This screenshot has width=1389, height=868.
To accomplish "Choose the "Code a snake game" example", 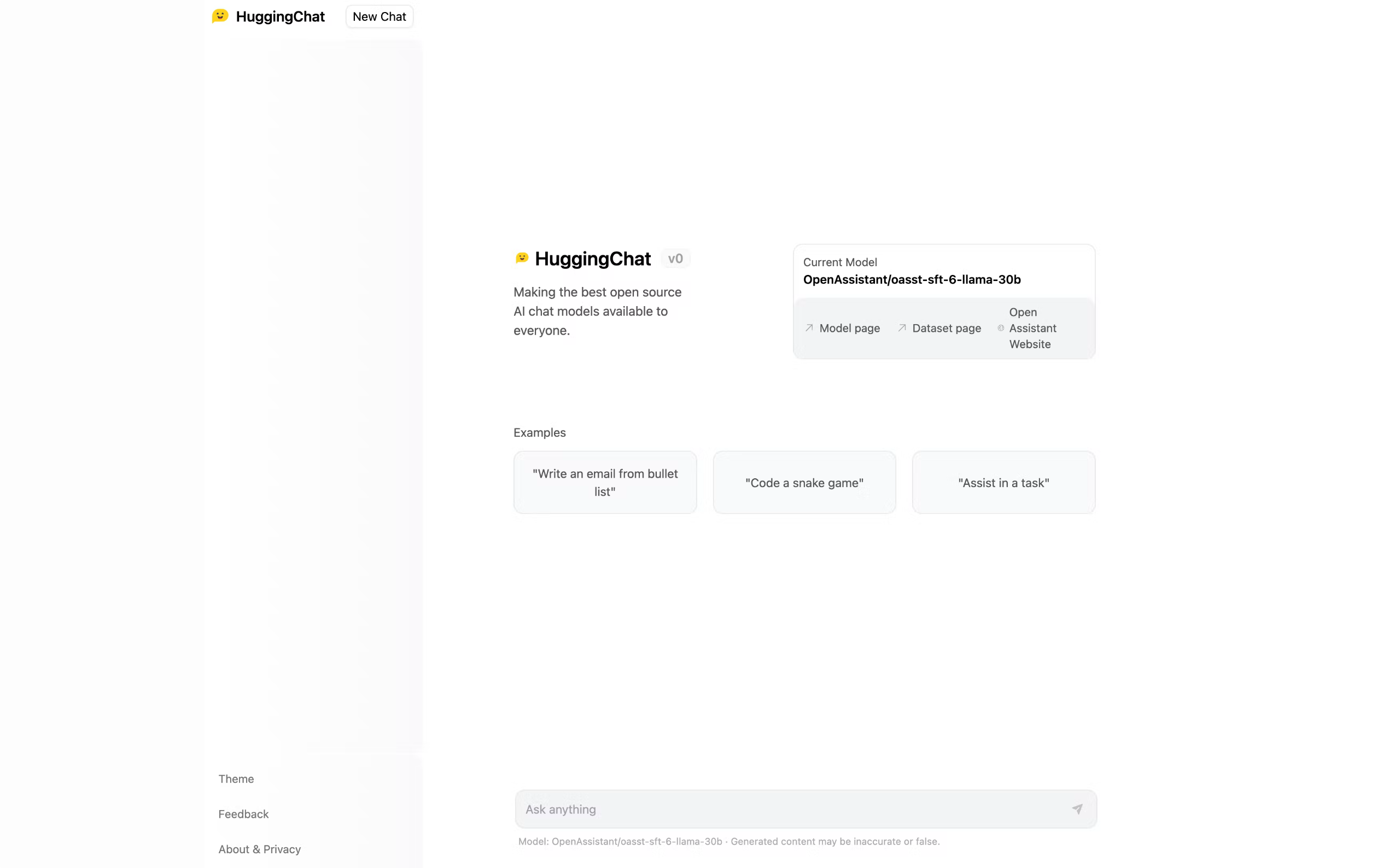I will pyautogui.click(x=804, y=483).
